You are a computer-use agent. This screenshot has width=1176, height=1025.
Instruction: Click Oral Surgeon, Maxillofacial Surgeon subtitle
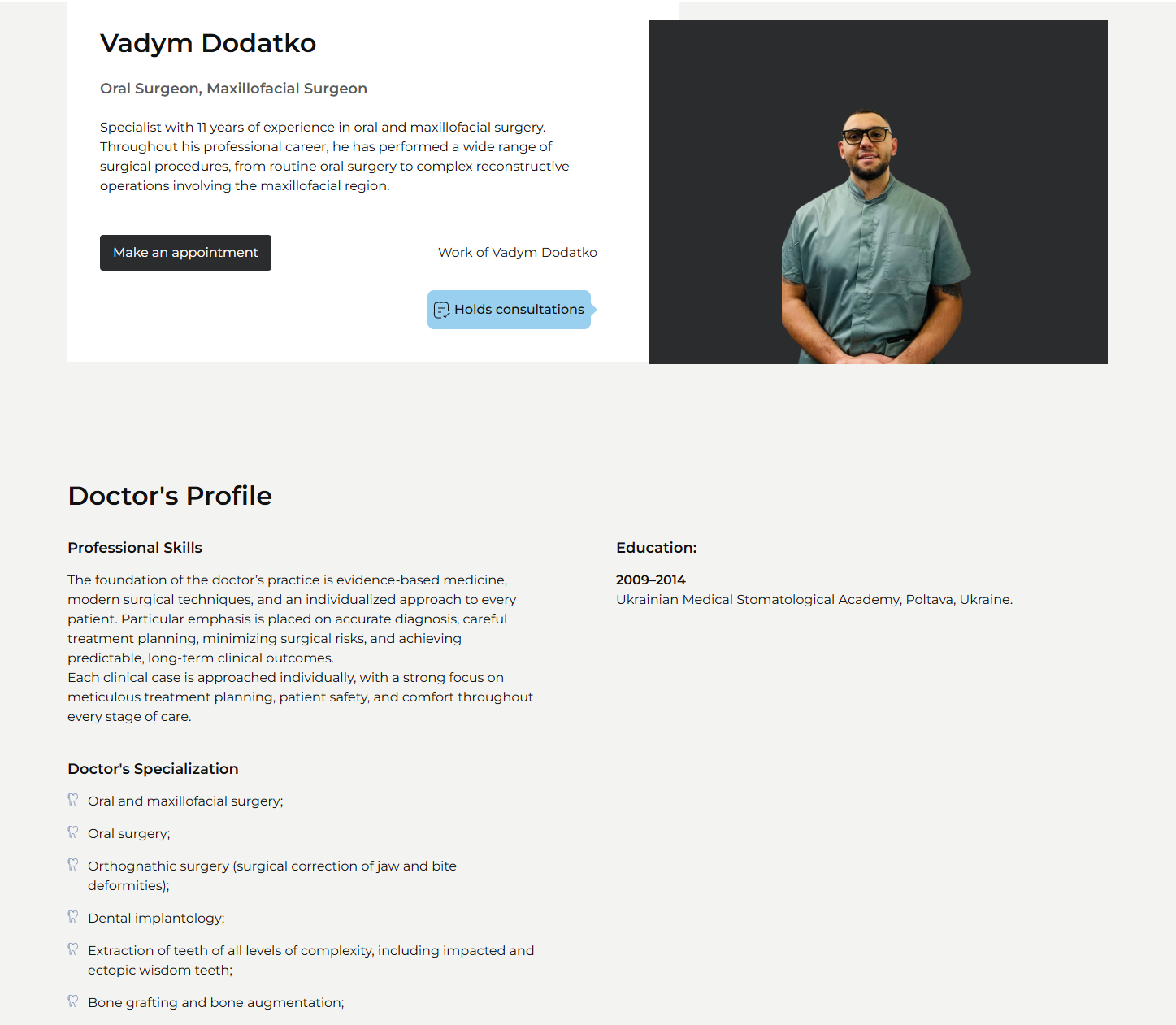[233, 89]
